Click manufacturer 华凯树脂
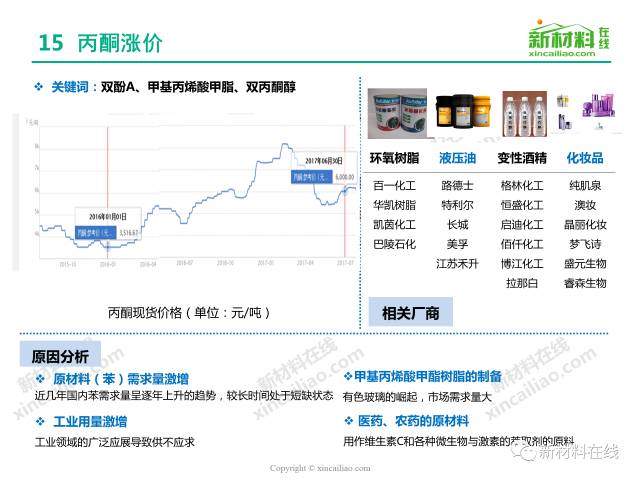Screen dimensions: 640x480 (x=394, y=205)
